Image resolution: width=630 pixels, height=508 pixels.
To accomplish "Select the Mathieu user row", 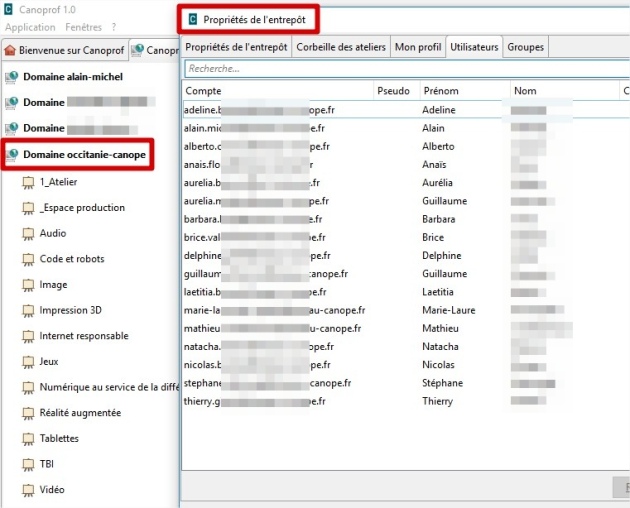I will click(x=406, y=328).
